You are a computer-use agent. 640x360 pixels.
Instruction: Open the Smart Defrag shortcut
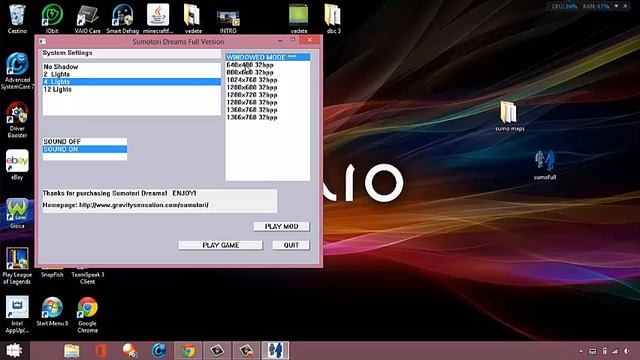point(122,18)
